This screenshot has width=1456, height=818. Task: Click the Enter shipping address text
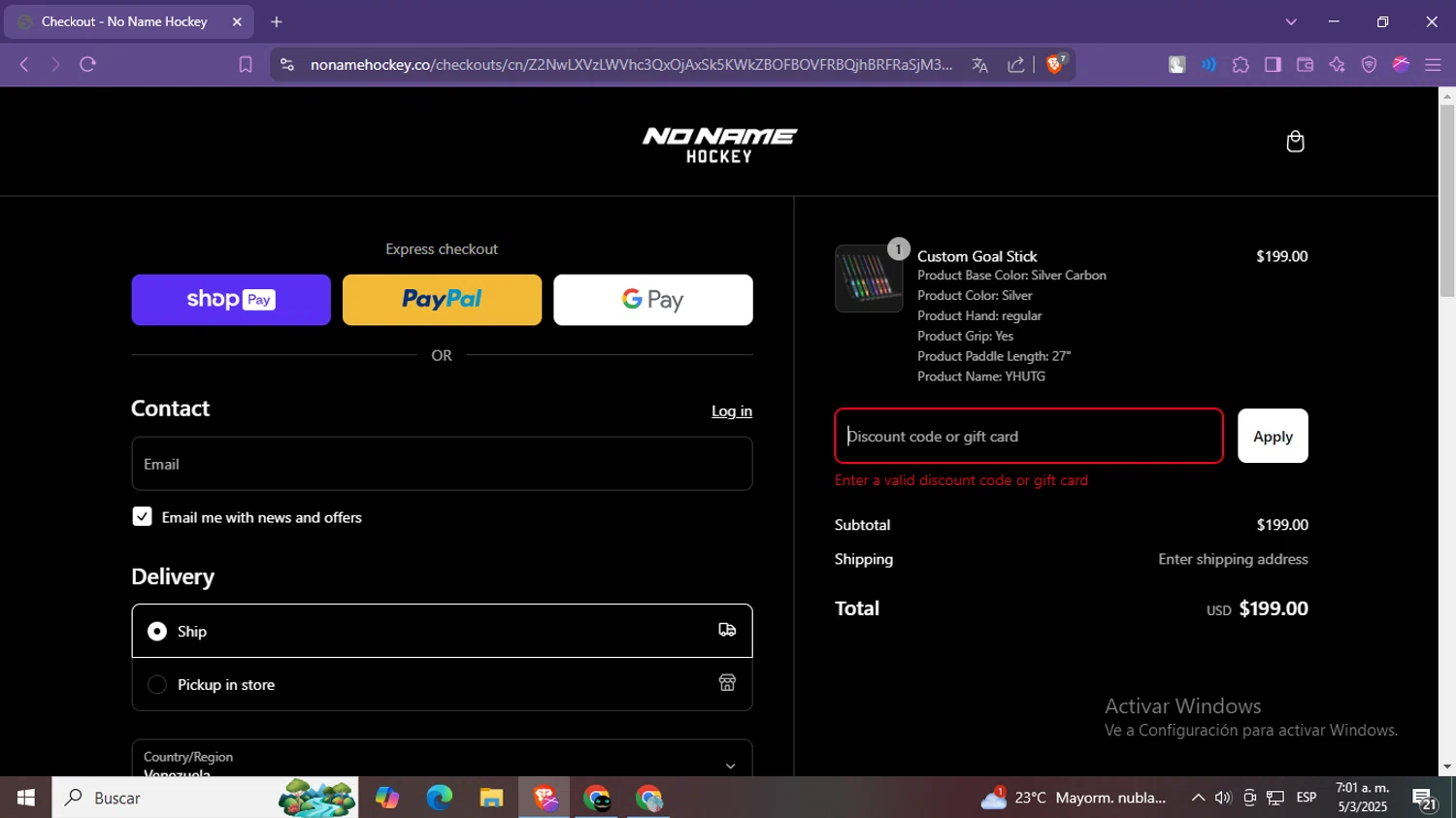[1233, 559]
